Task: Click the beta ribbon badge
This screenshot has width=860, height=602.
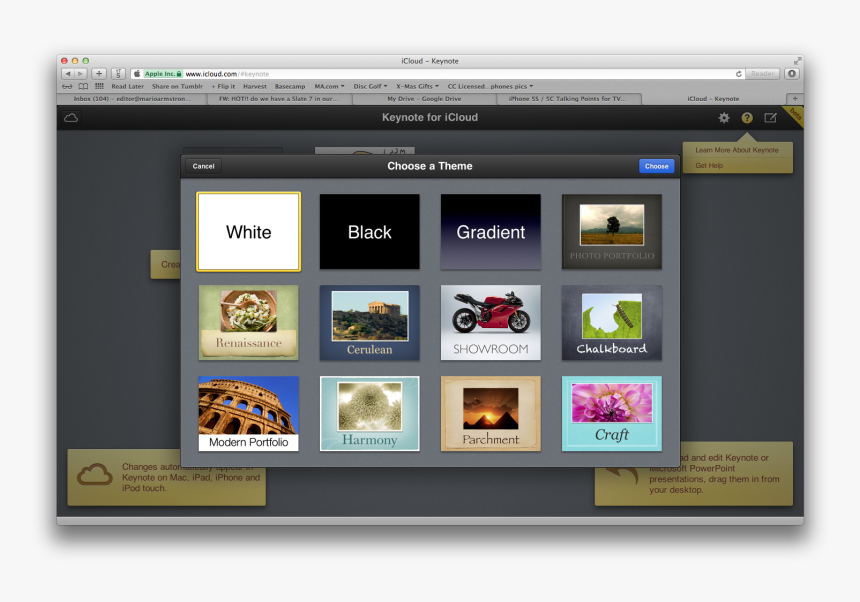Action: point(793,114)
